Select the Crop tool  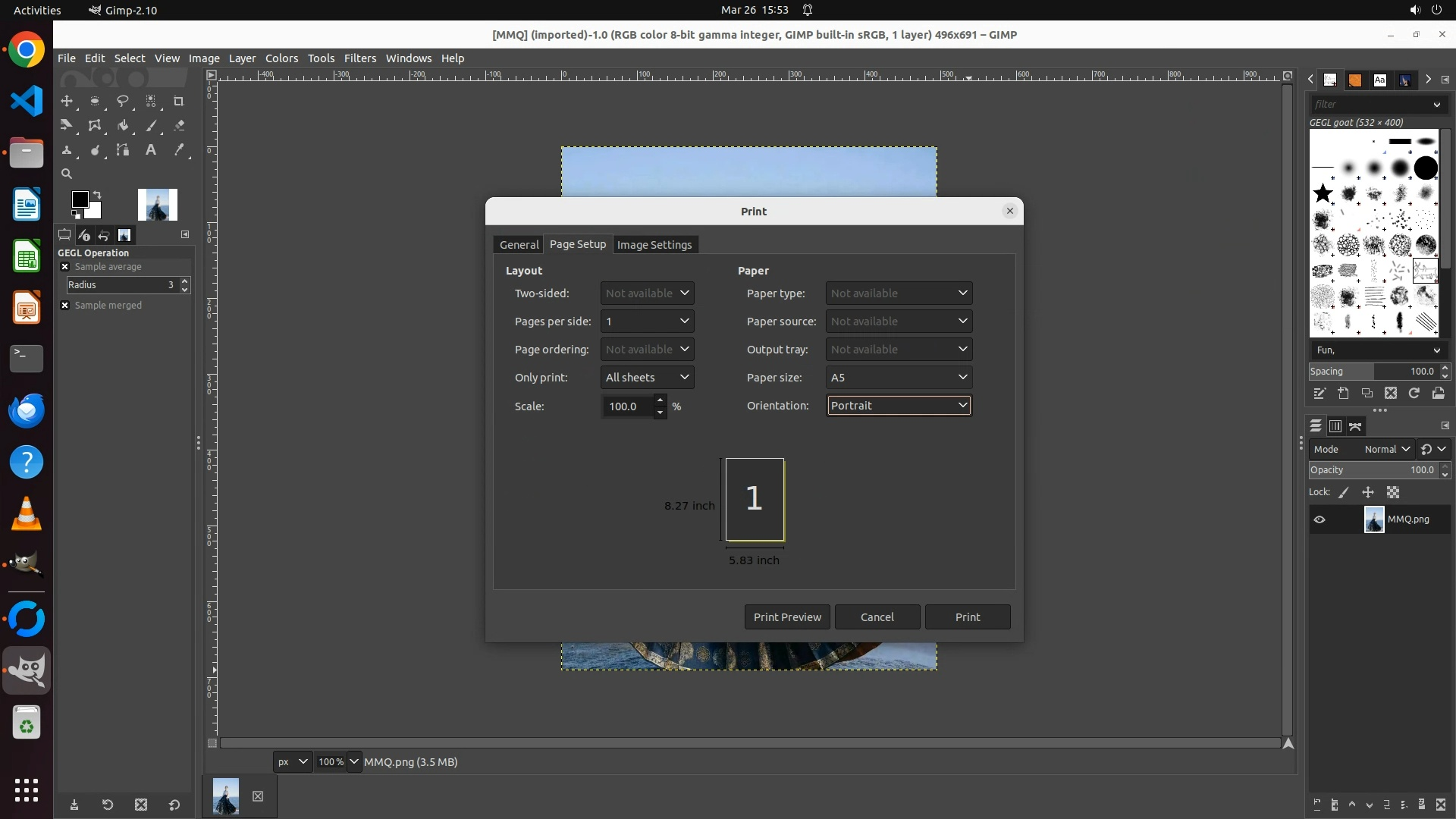179,101
